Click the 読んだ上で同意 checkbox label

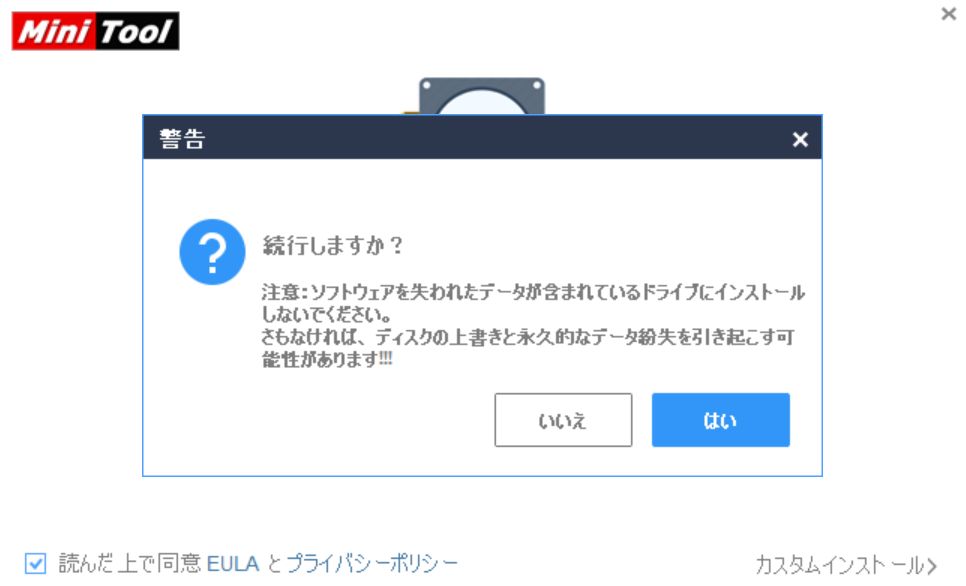(x=129, y=563)
